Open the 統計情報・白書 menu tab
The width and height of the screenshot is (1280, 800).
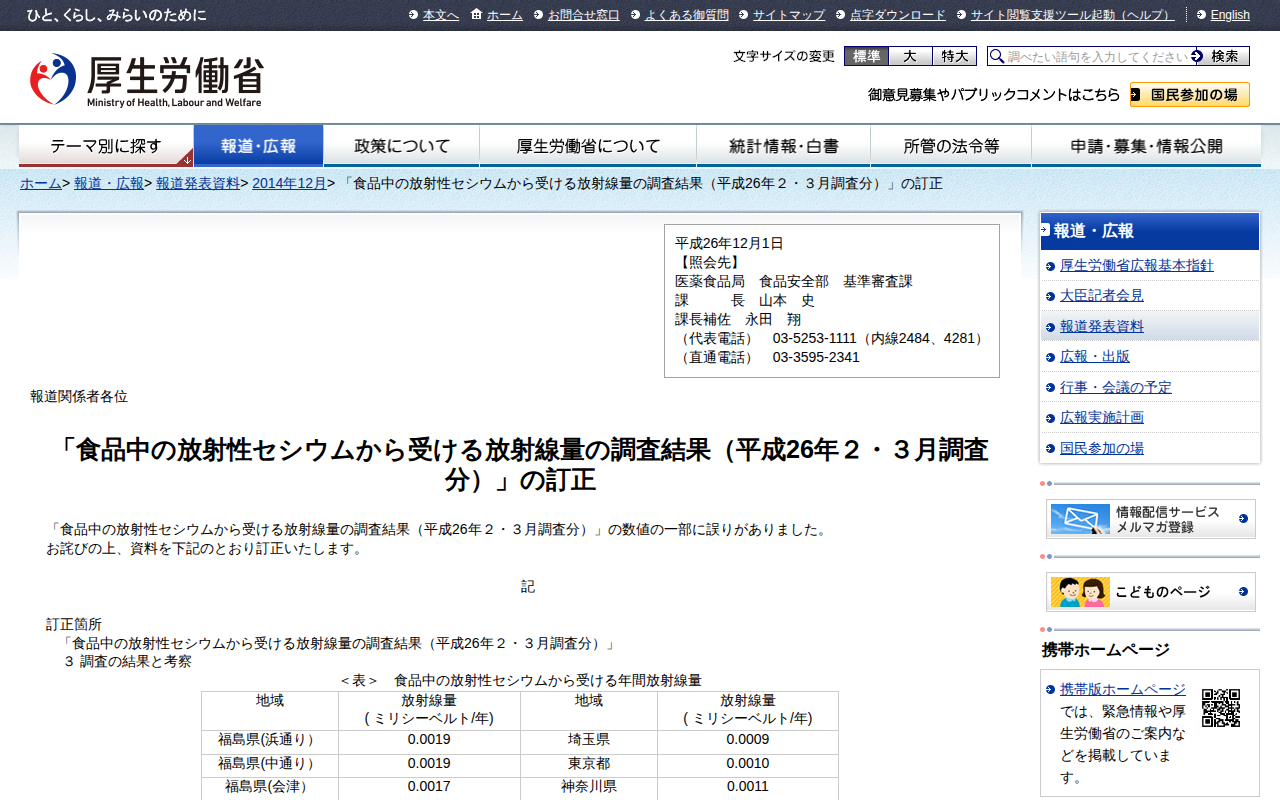click(x=783, y=146)
